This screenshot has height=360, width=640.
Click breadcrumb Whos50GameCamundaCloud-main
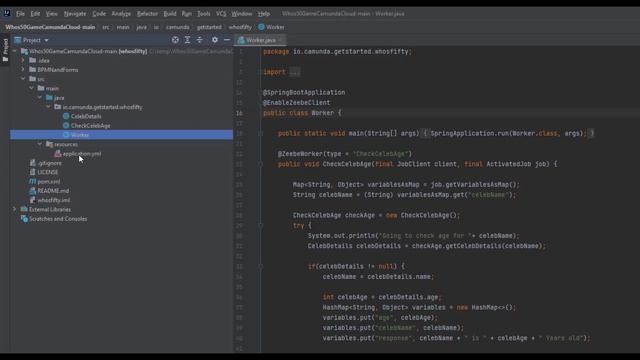(50, 27)
